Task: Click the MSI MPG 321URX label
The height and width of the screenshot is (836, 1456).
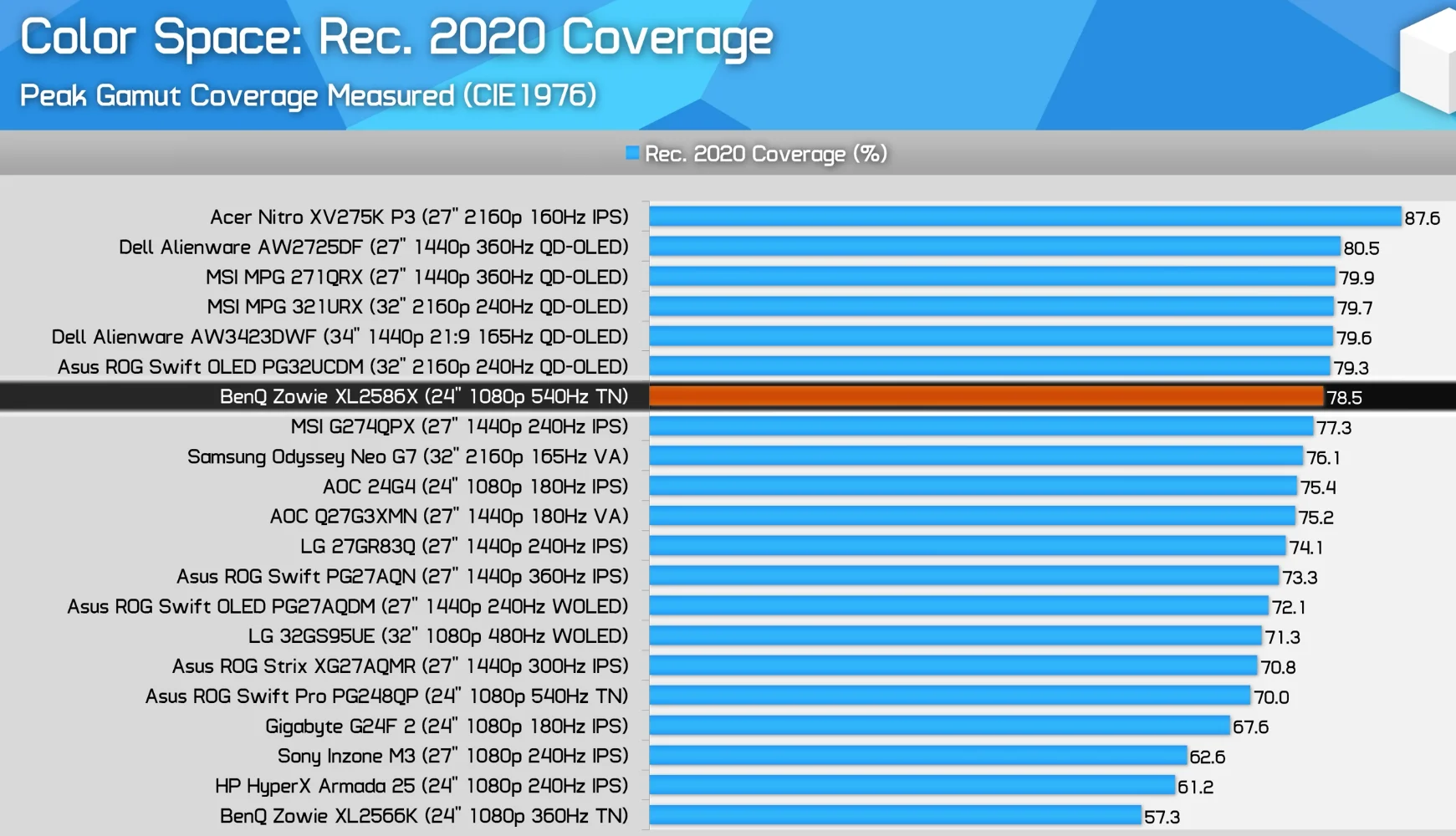Action: coord(417,307)
